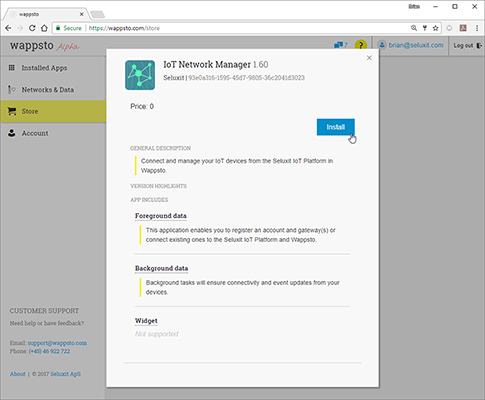Click the 'Not supported' text
The width and height of the screenshot is (485, 400).
pyautogui.click(x=157, y=334)
